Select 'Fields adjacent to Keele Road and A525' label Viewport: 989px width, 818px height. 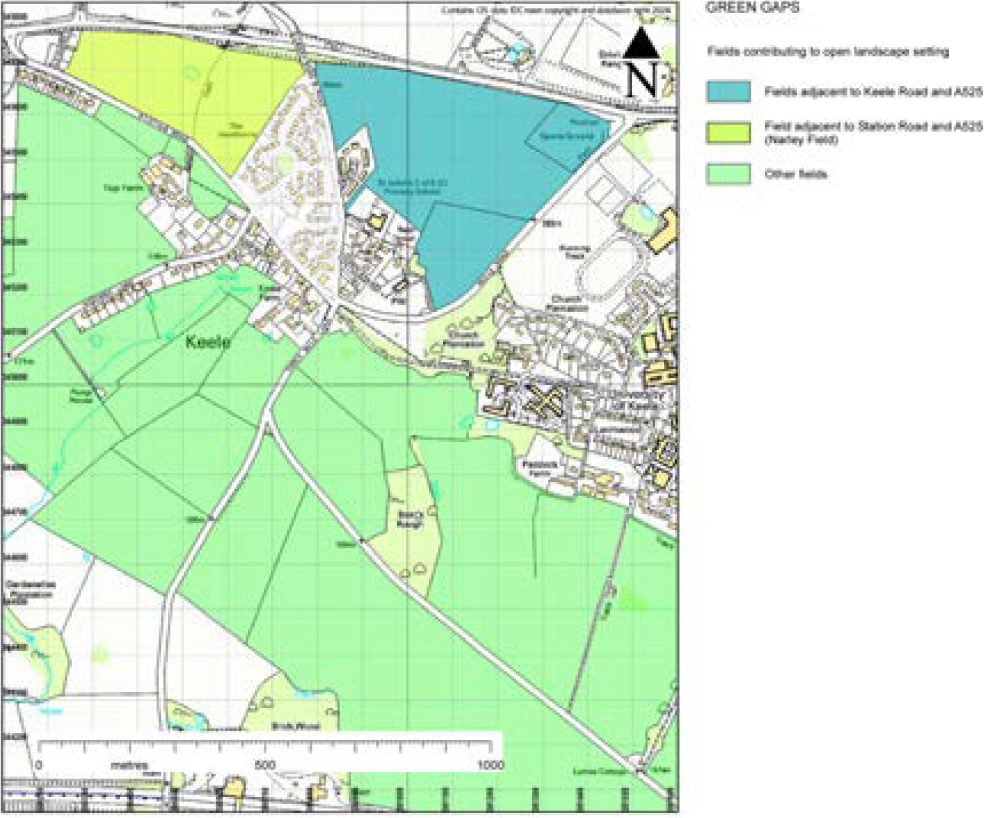pos(874,92)
